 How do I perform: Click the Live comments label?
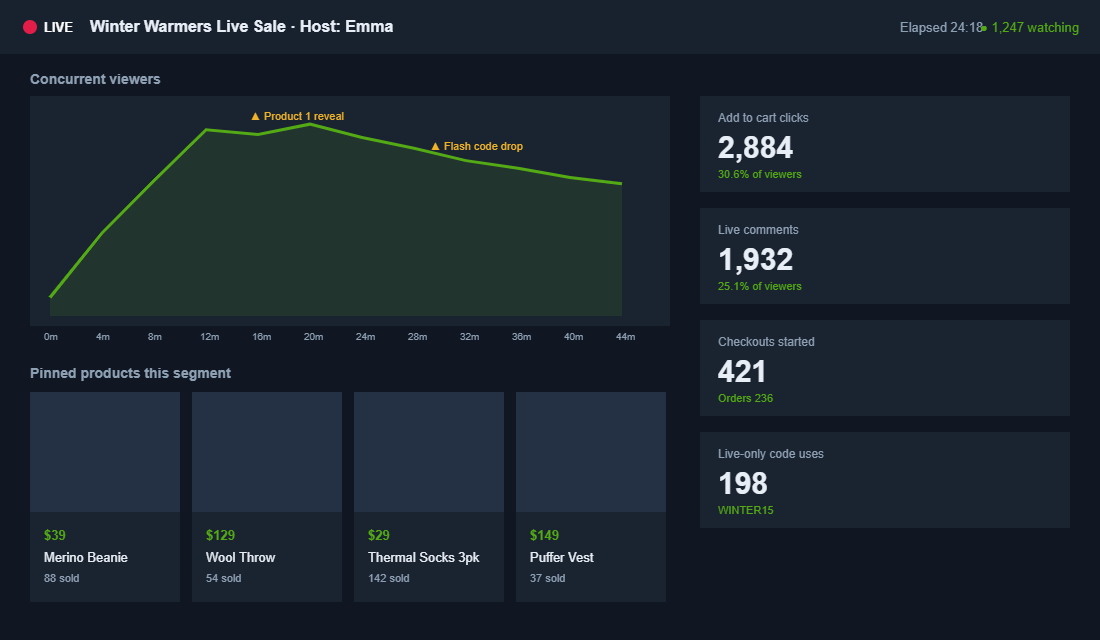(758, 230)
